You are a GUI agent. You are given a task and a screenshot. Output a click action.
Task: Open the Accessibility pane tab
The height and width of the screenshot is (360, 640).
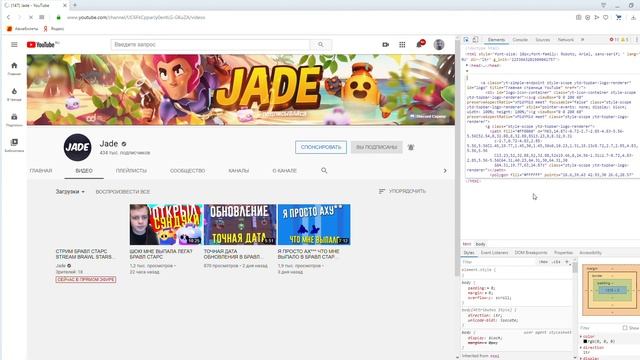[590, 253]
